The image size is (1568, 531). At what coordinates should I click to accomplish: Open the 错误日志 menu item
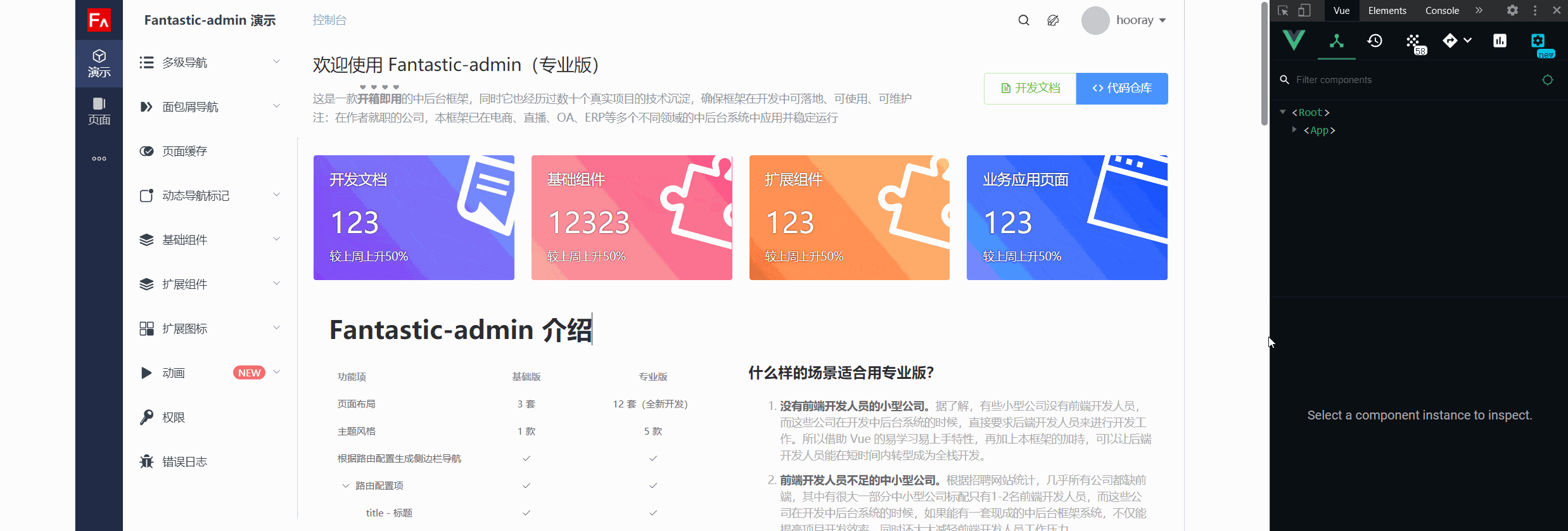click(x=210, y=461)
